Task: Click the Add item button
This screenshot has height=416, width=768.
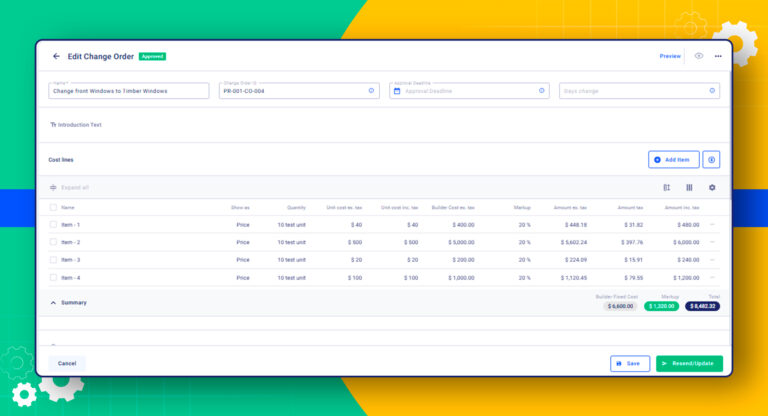Action: [673, 160]
